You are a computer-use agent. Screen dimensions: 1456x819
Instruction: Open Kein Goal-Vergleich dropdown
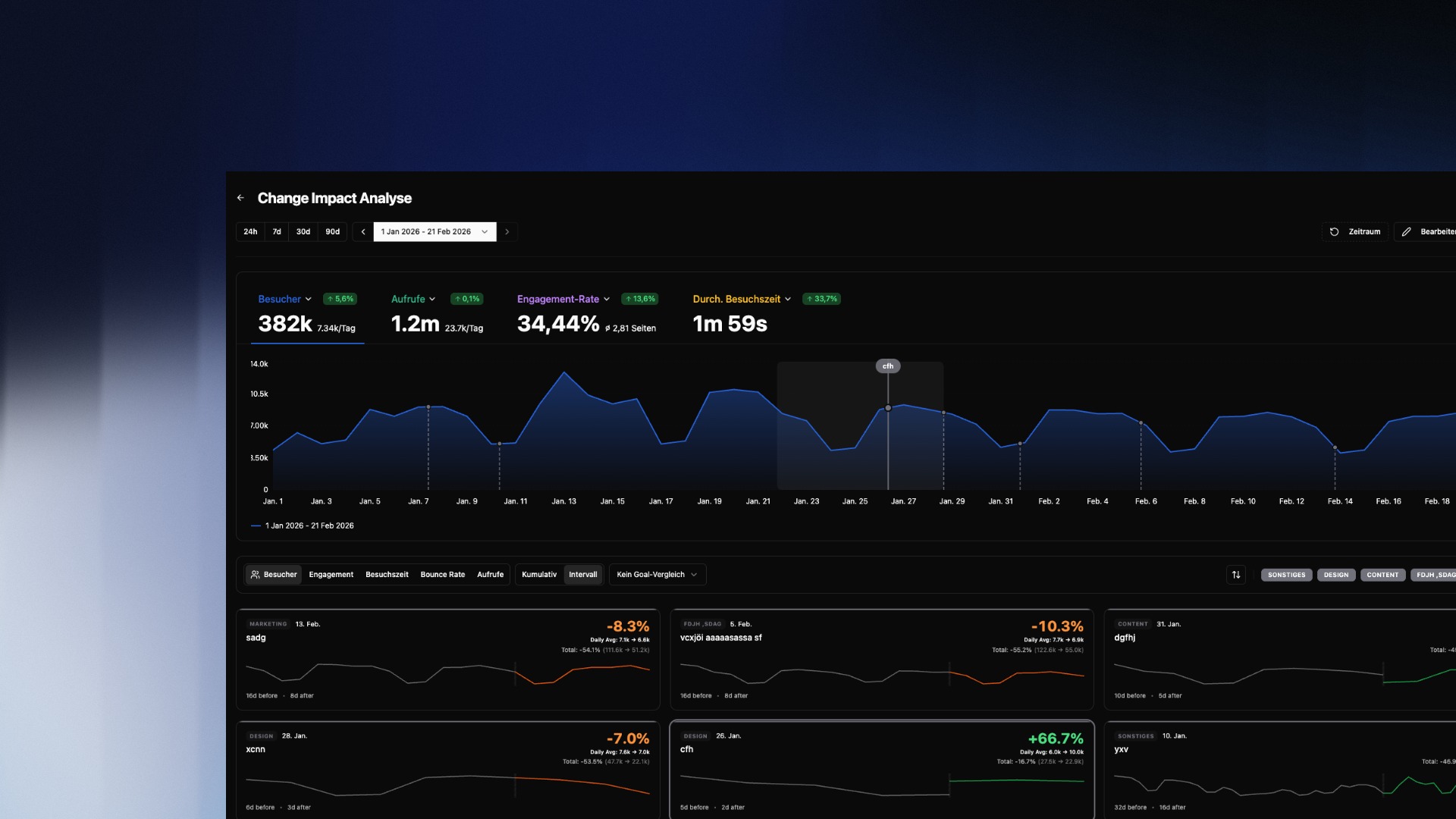pyautogui.click(x=657, y=575)
